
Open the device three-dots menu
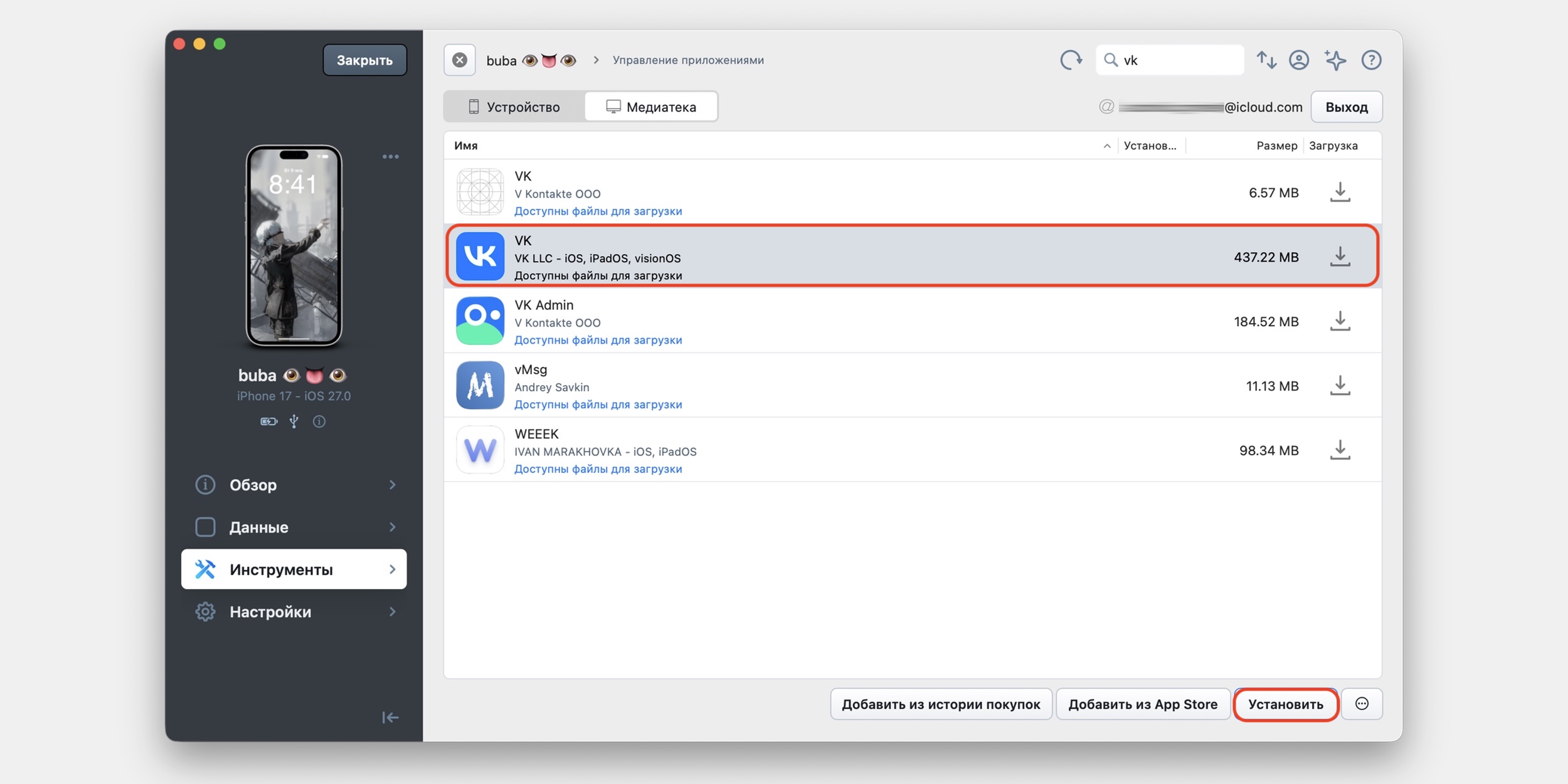[391, 157]
